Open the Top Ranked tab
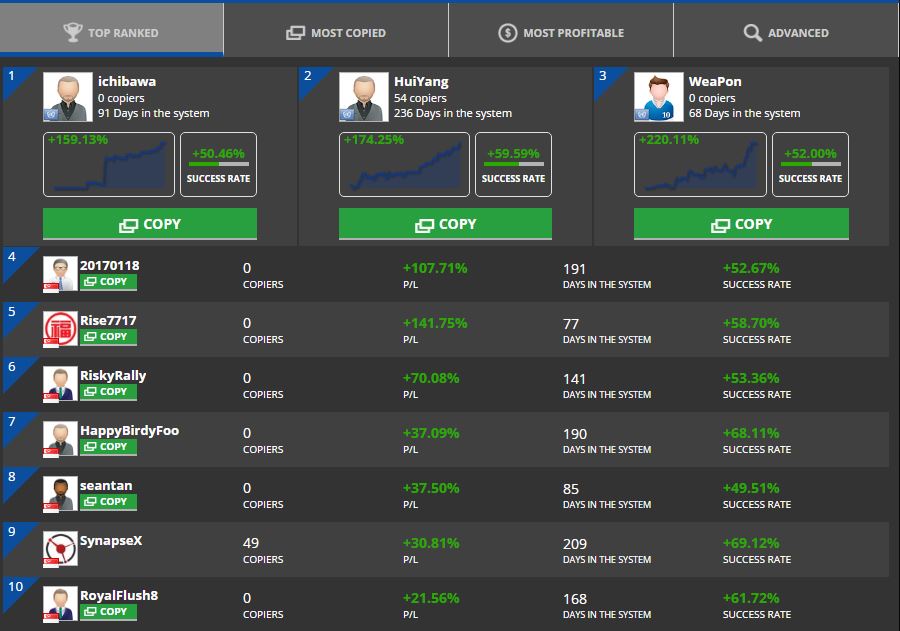 point(111,33)
